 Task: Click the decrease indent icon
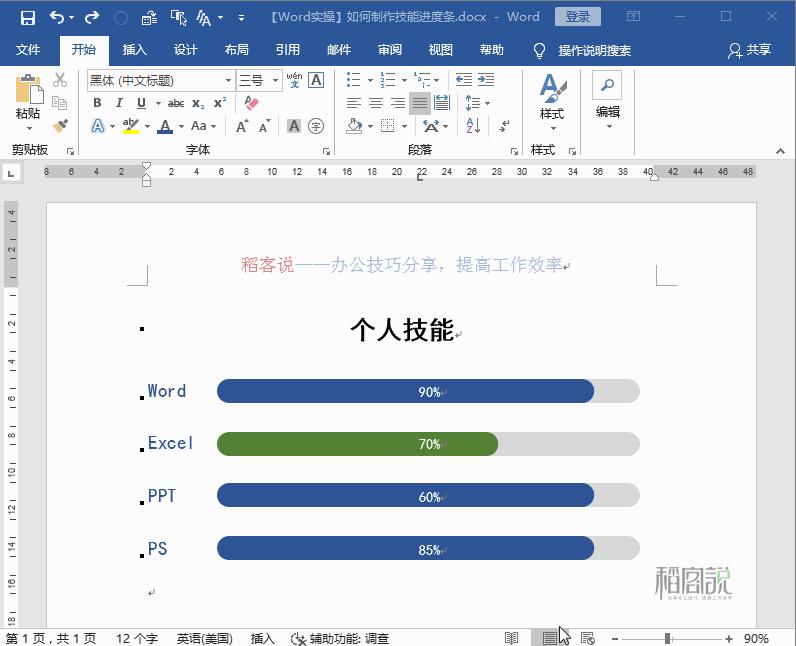[463, 80]
